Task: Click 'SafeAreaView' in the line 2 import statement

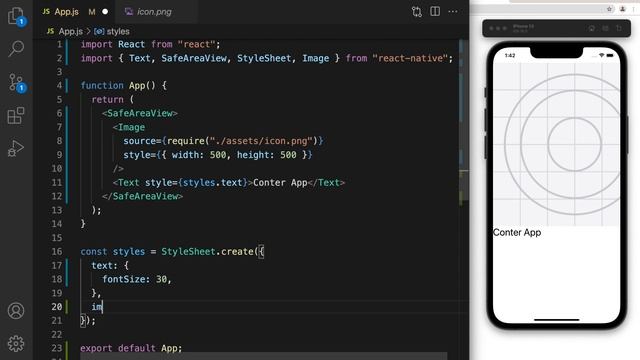Action: pyautogui.click(x=194, y=58)
